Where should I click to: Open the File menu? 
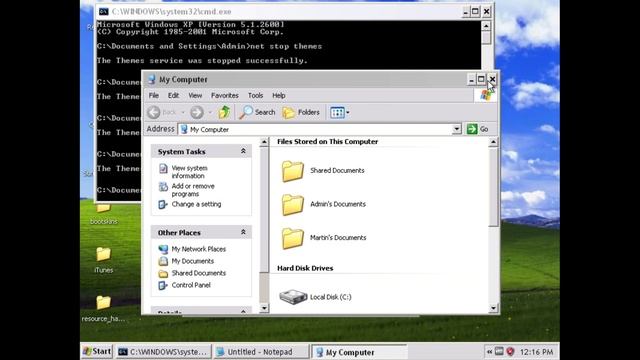[153, 96]
